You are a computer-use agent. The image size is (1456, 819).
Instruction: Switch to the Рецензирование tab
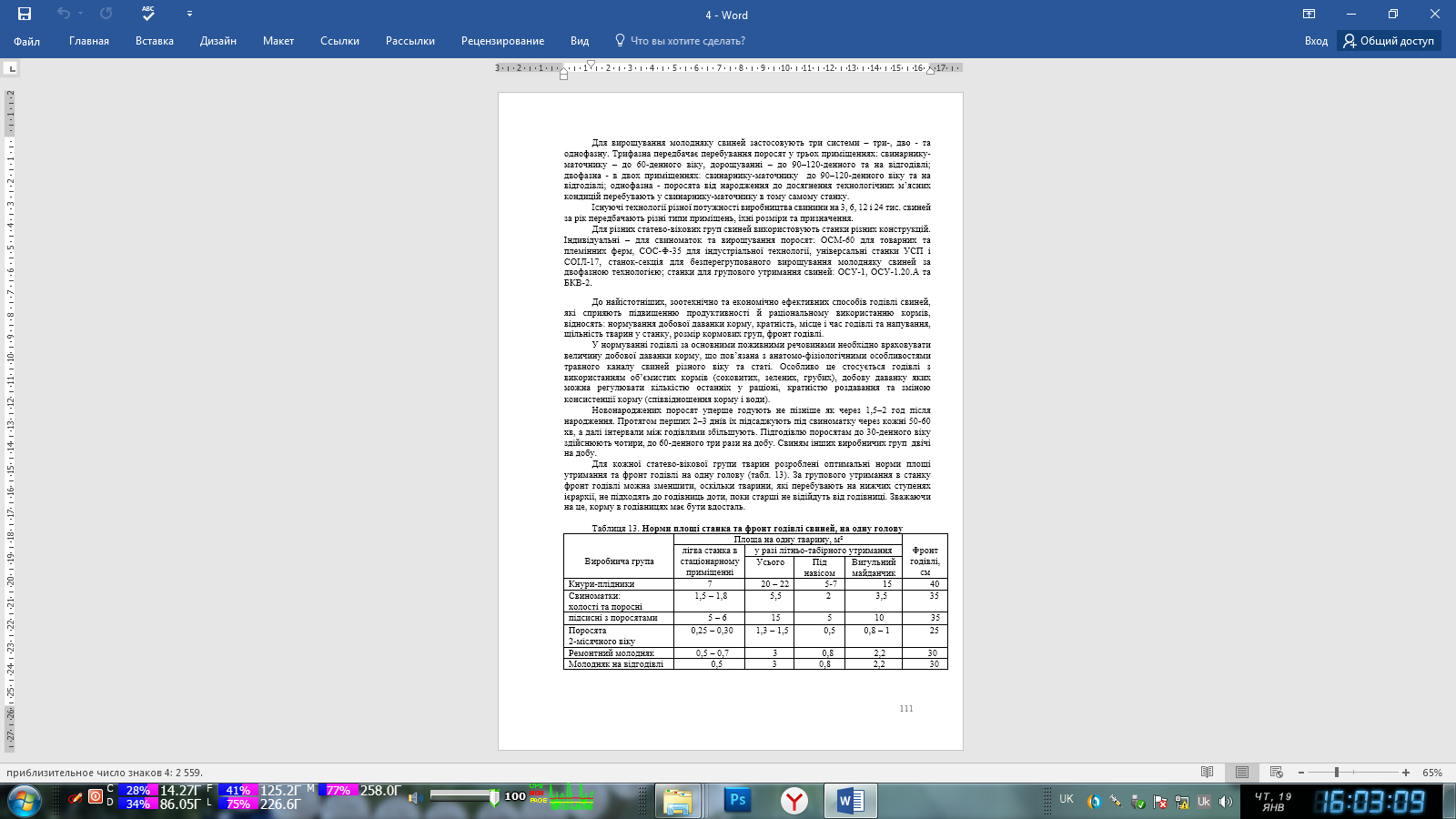pos(502,41)
